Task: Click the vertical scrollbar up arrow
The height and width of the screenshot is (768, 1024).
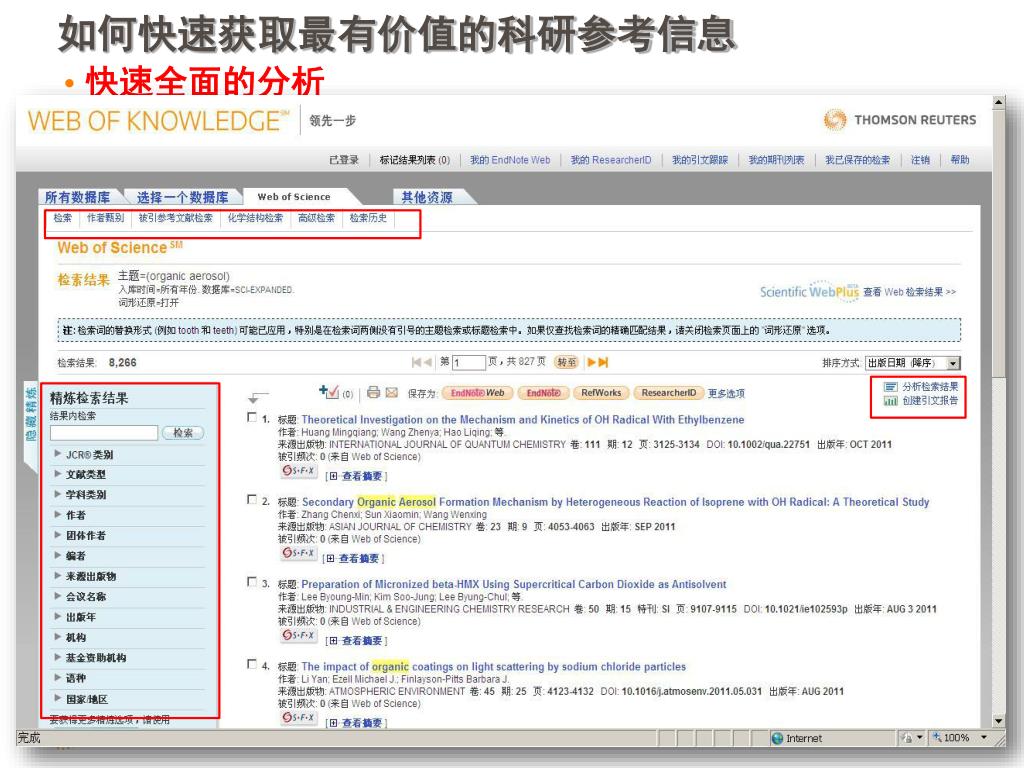Action: [999, 103]
